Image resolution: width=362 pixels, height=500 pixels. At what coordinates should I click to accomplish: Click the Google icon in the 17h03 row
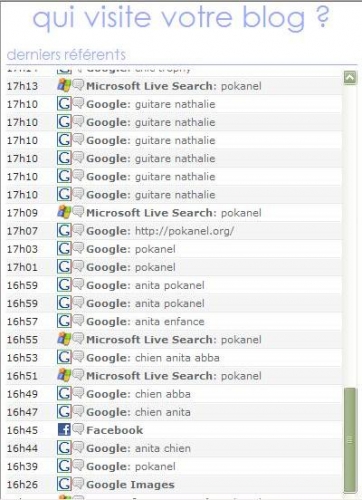point(64,249)
